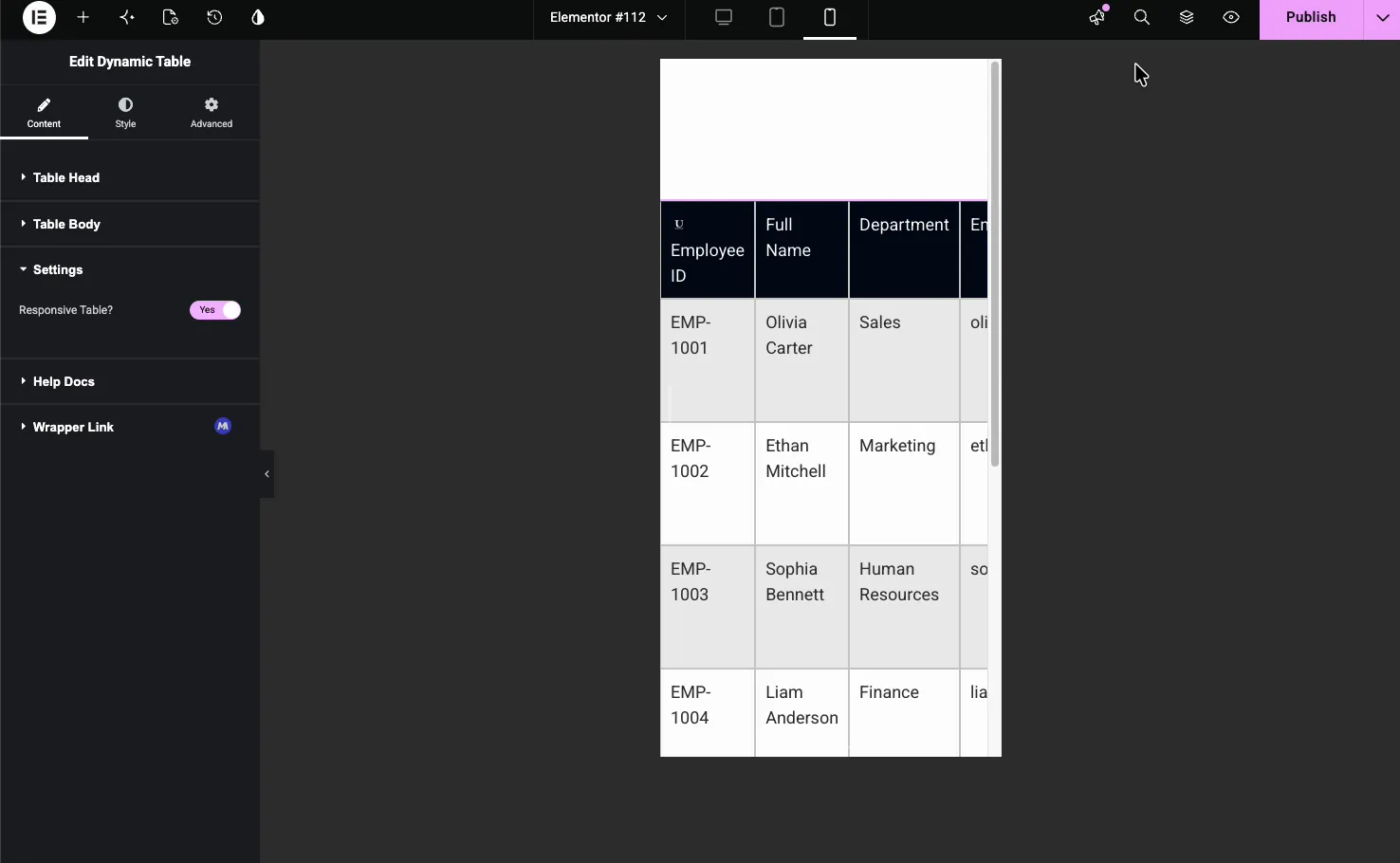1400x863 pixels.
Task: Click the Elementor logo icon
Action: [x=39, y=18]
